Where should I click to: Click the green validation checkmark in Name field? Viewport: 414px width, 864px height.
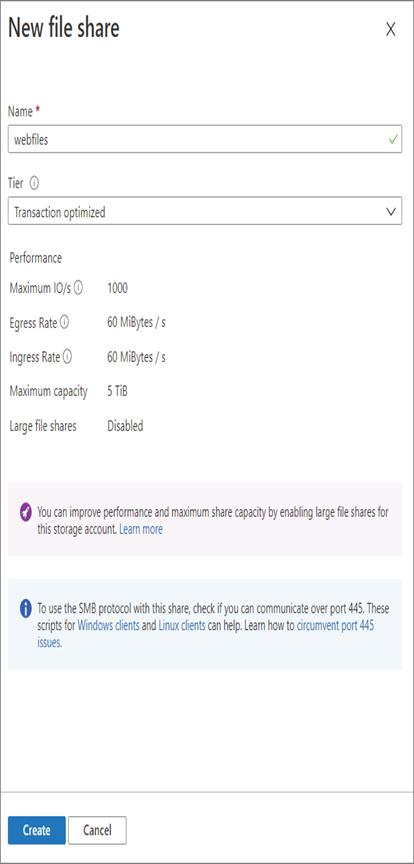click(393, 139)
